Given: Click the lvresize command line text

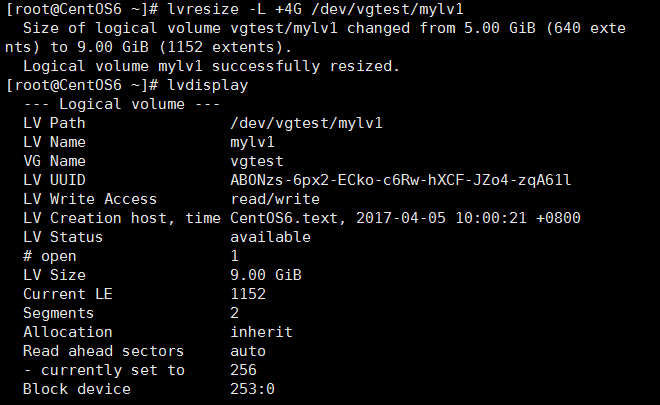Looking at the screenshot, I should tap(315, 9).
